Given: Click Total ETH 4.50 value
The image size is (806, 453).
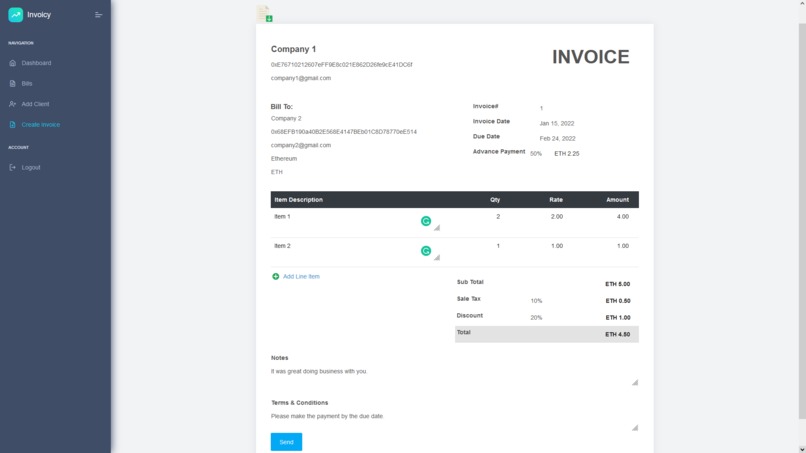Looking at the screenshot, I should click(617, 334).
